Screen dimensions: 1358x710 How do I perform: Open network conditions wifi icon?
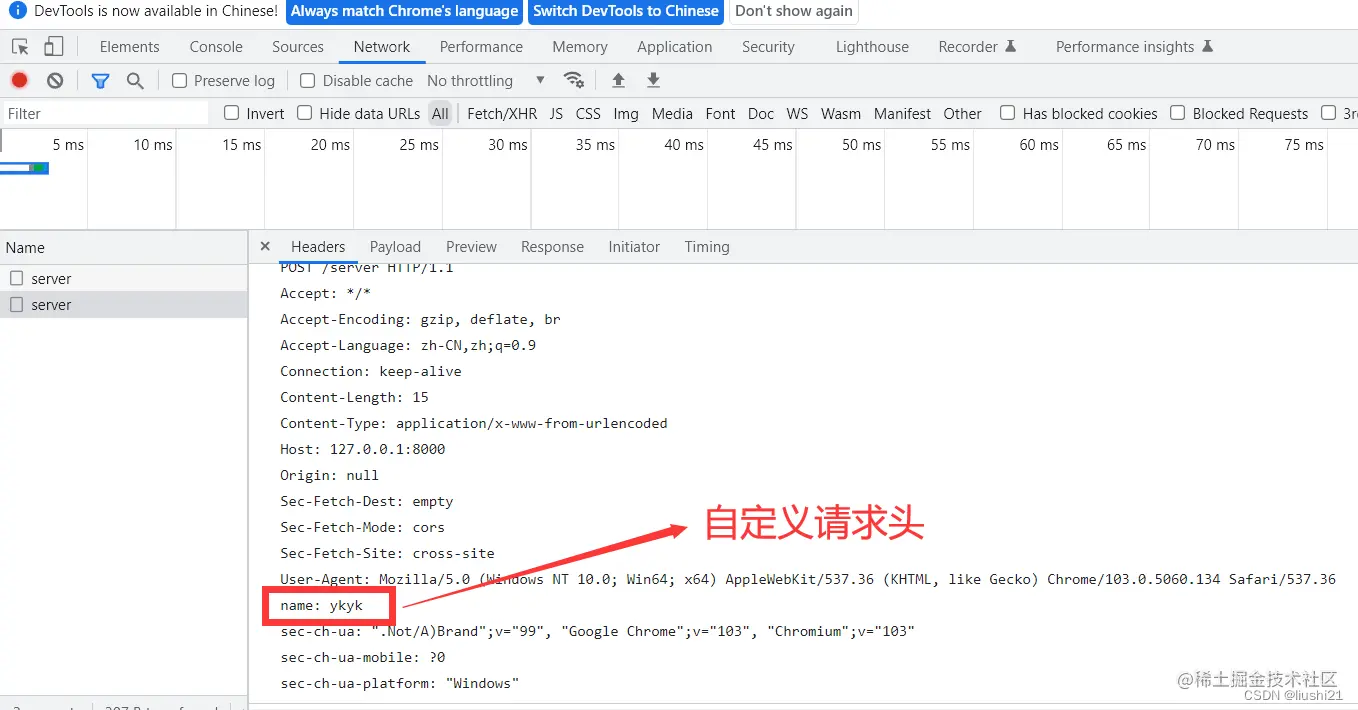[x=573, y=80]
